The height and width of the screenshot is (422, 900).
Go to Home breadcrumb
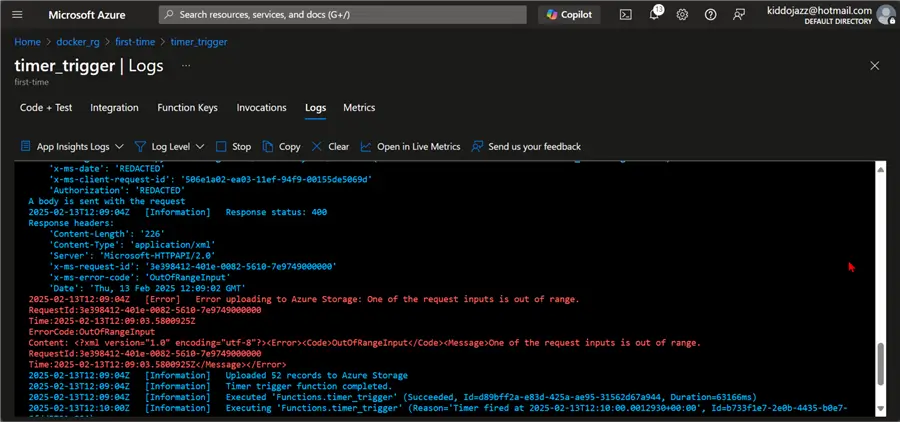28,42
